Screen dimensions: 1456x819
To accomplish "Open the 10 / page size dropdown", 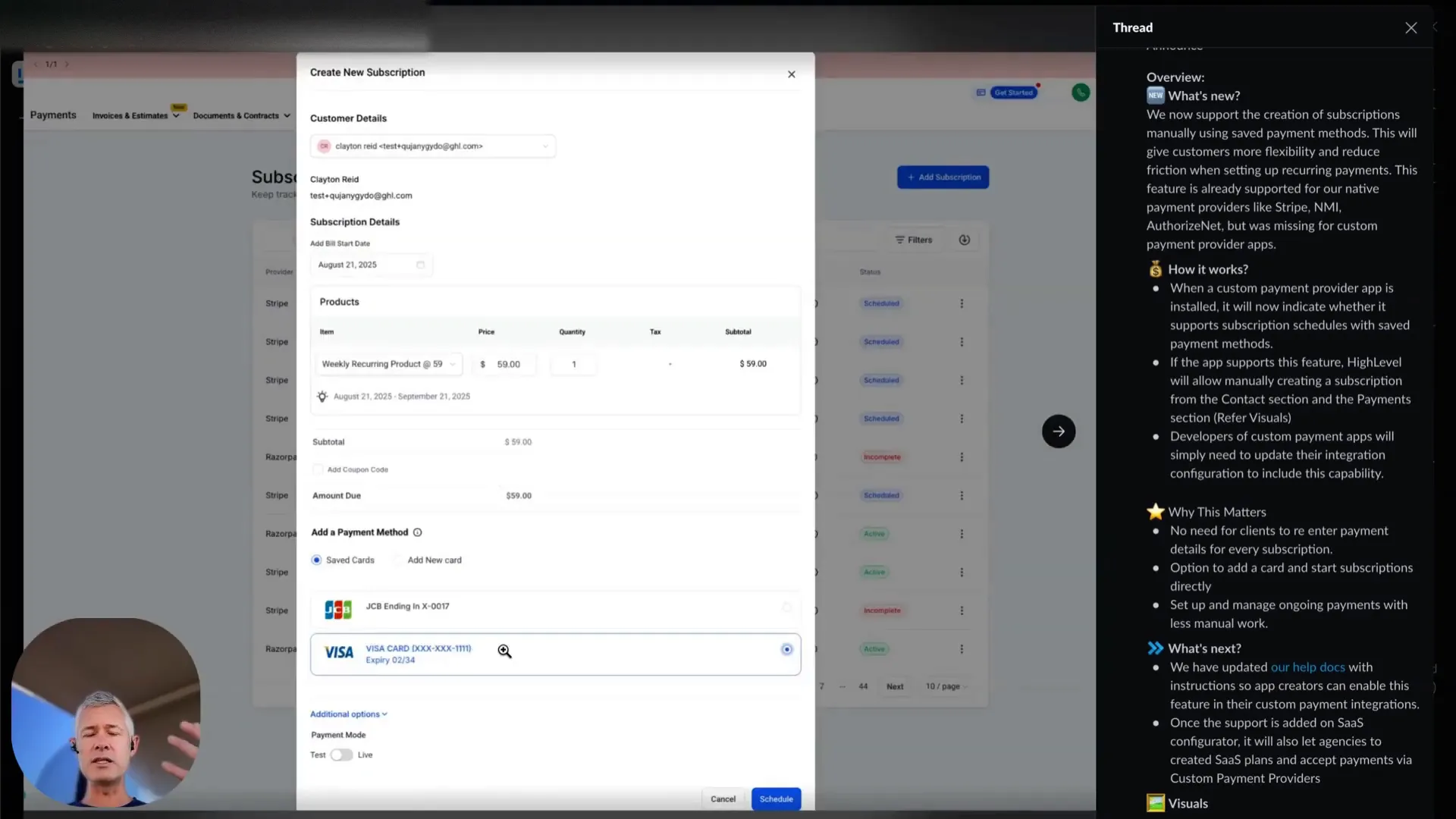I will pyautogui.click(x=946, y=687).
